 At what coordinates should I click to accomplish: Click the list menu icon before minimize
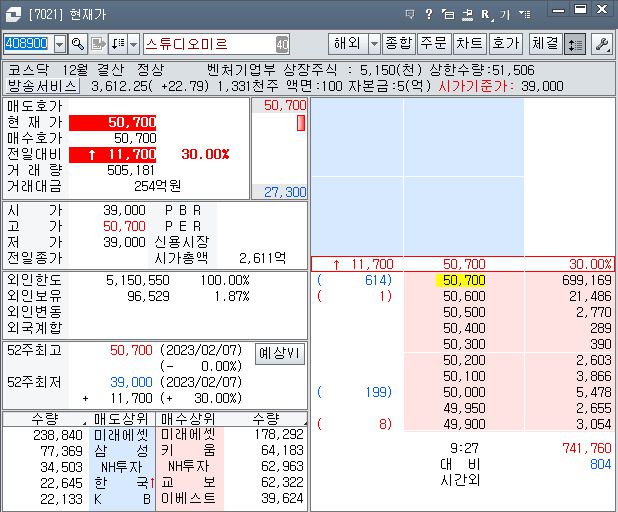point(526,14)
